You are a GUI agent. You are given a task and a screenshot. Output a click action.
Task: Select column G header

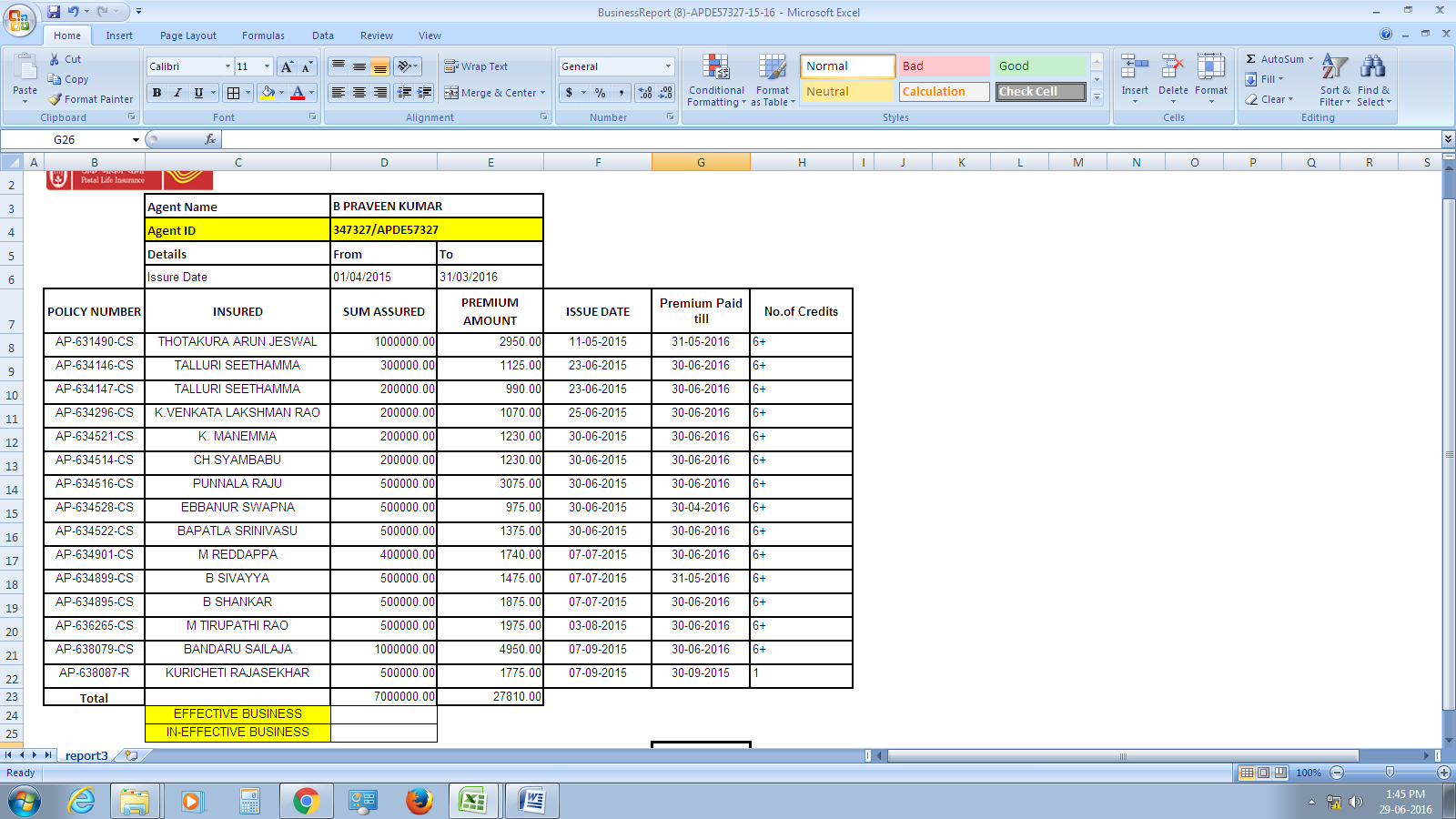[701, 162]
